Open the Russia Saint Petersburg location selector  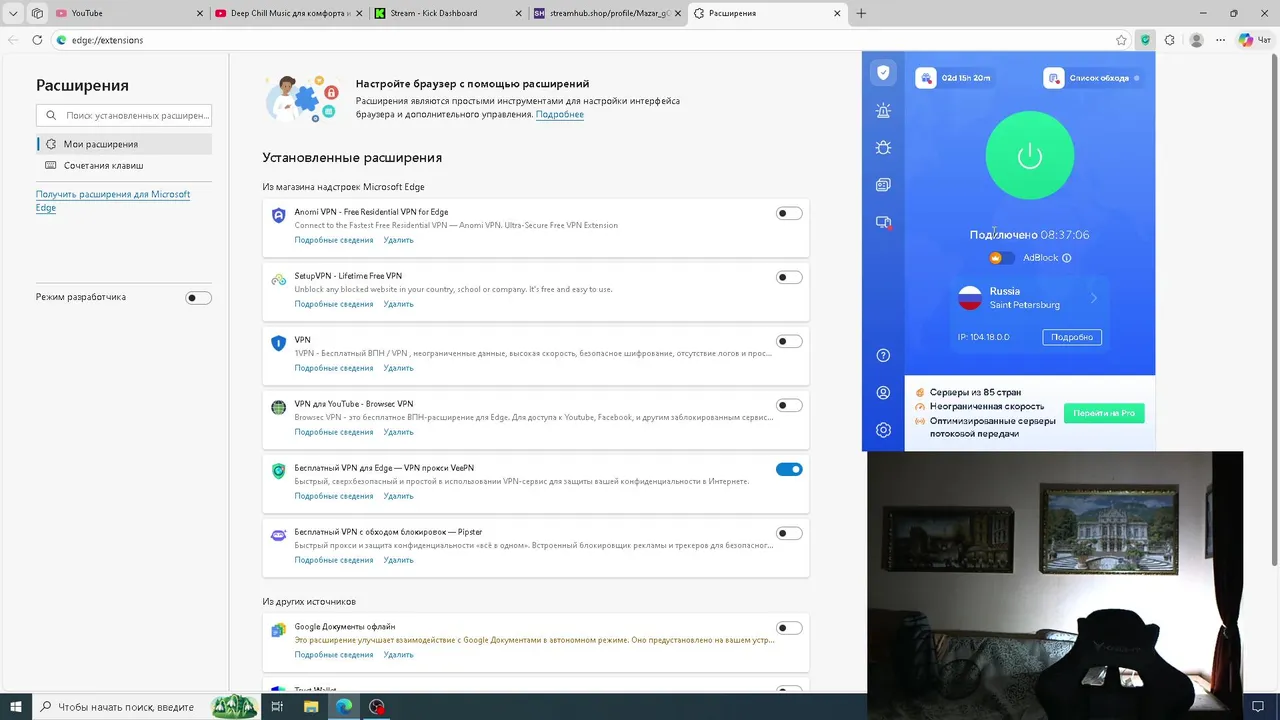coord(1028,297)
